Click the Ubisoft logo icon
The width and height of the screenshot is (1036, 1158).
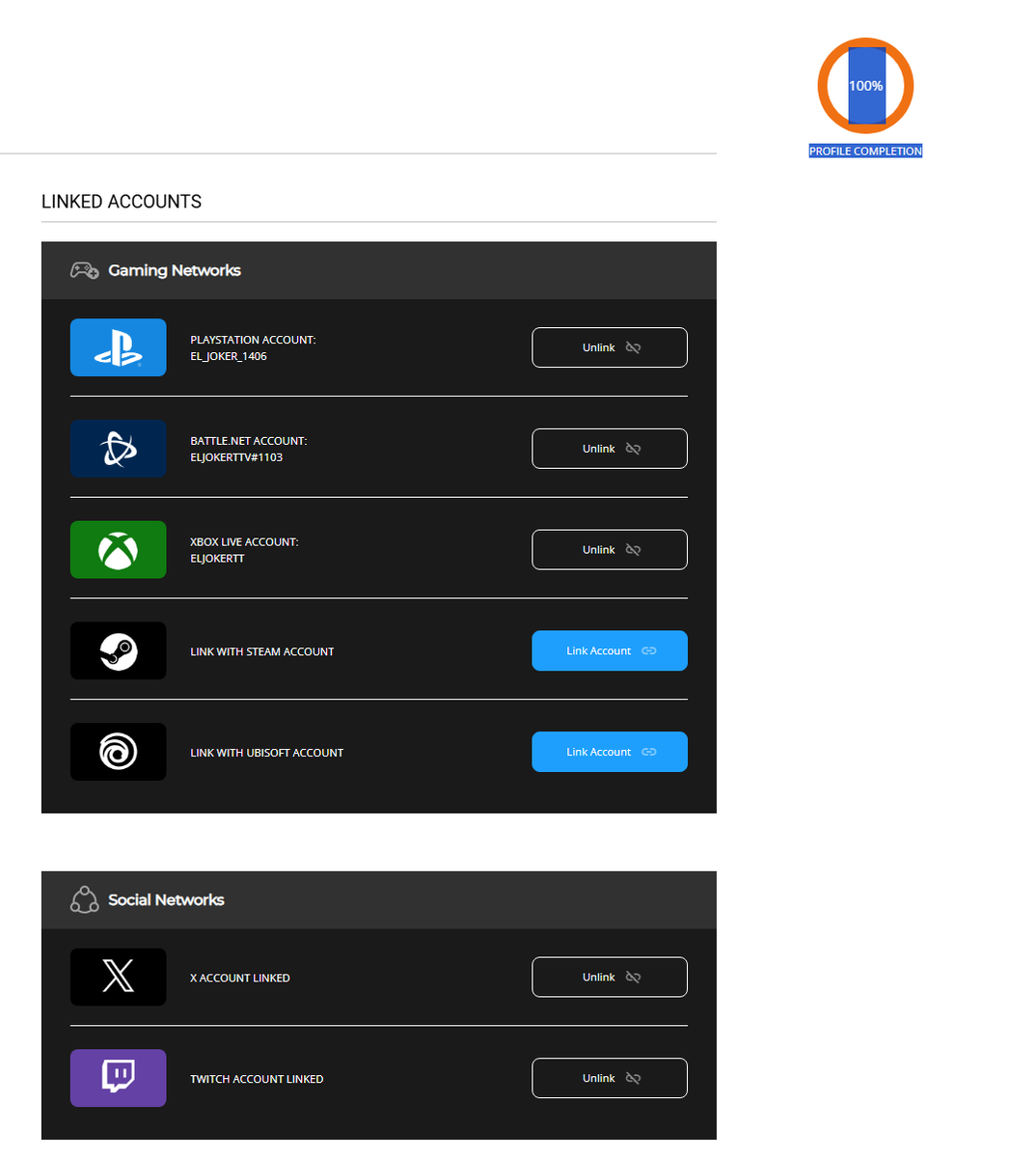click(118, 752)
